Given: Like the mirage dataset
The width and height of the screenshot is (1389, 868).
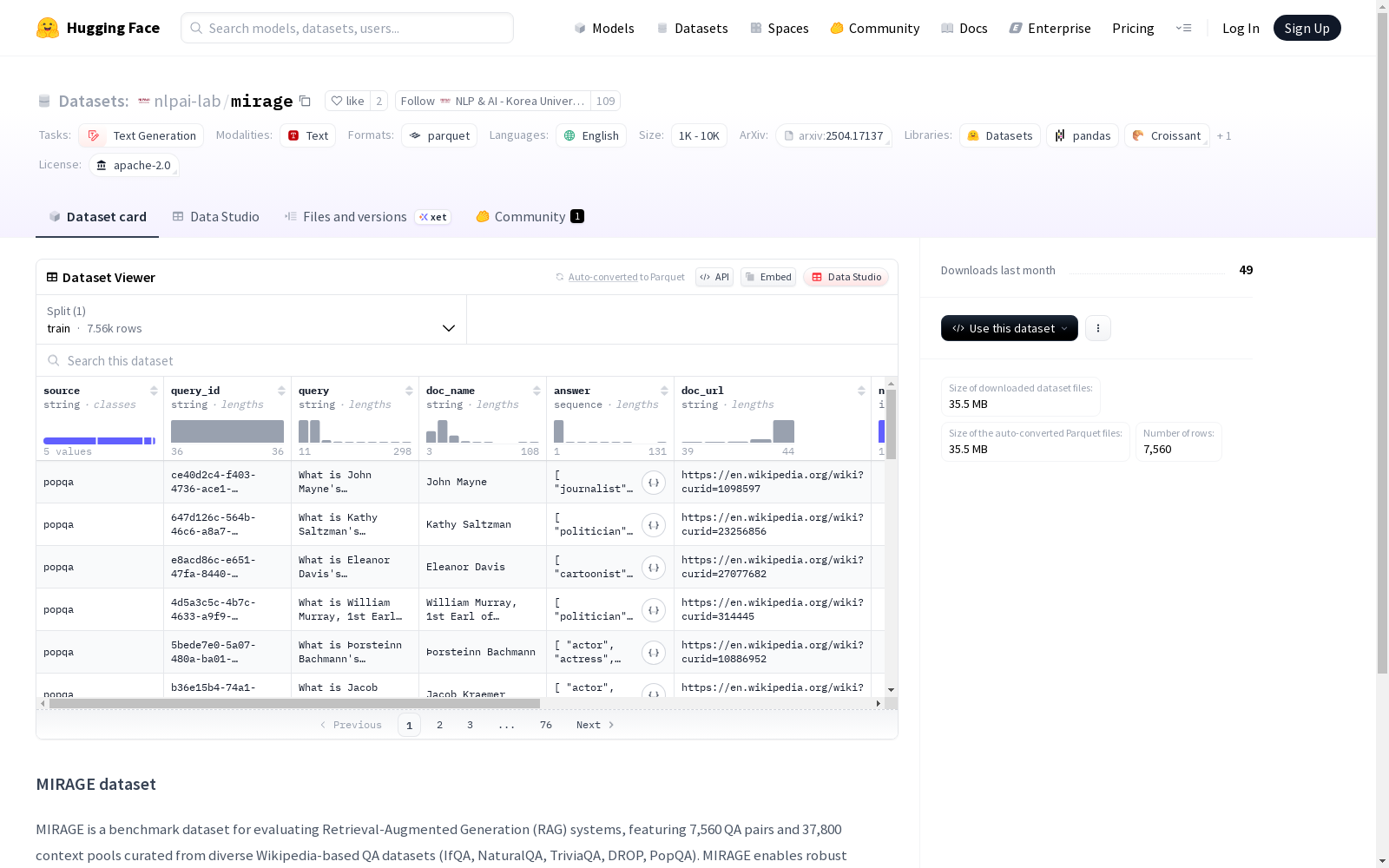Looking at the screenshot, I should [x=347, y=101].
